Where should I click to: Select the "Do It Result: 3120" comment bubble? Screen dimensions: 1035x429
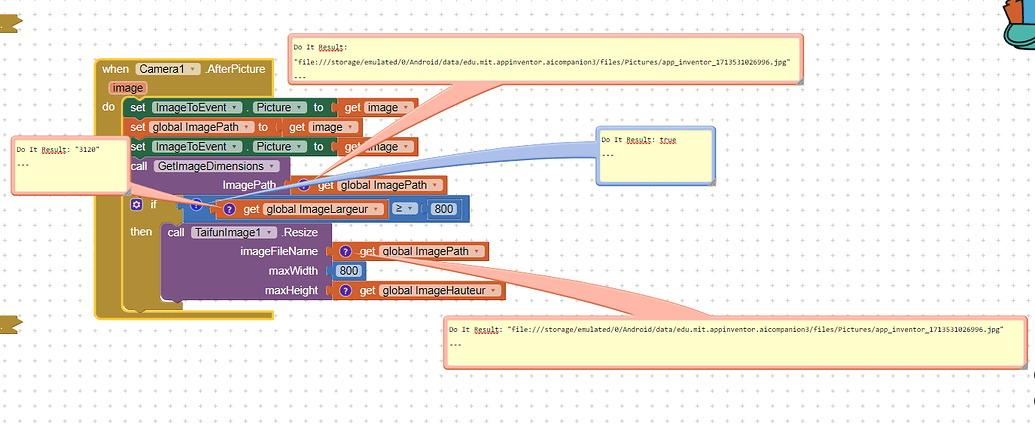(x=69, y=164)
